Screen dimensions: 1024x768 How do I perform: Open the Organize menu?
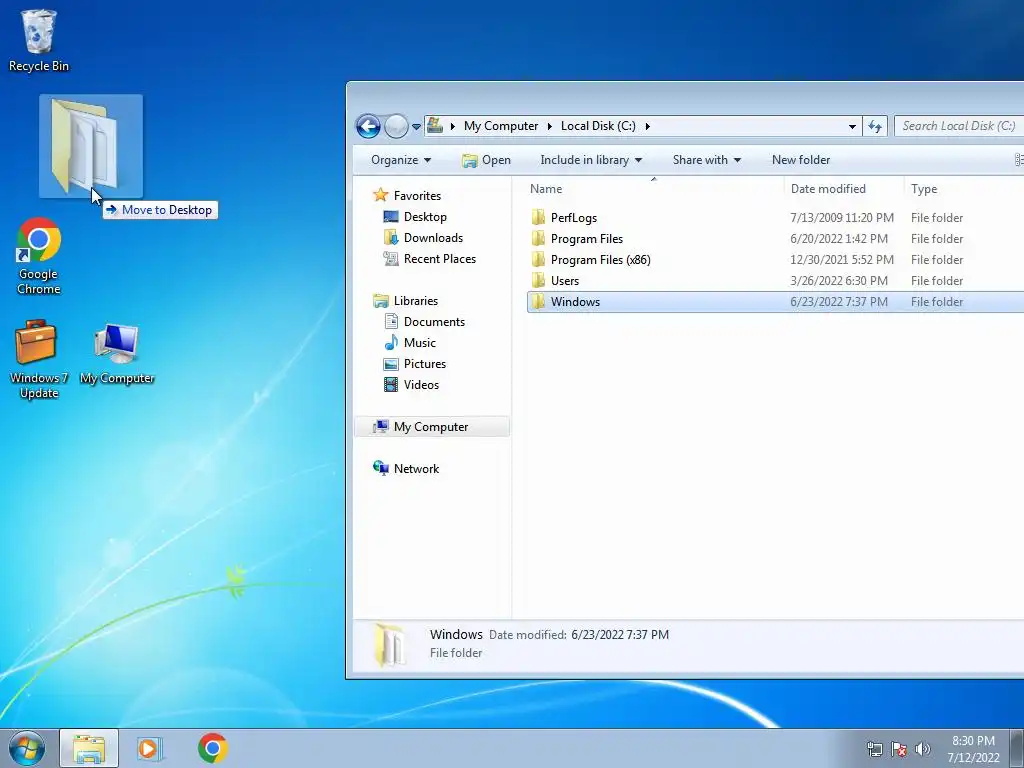(x=401, y=160)
